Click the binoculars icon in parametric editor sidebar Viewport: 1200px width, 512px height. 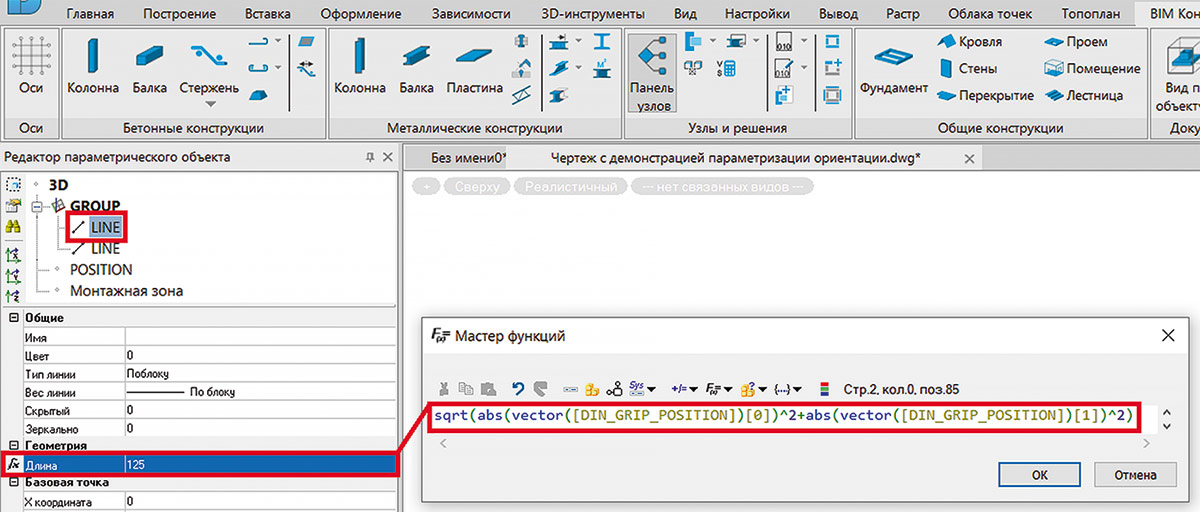point(14,227)
